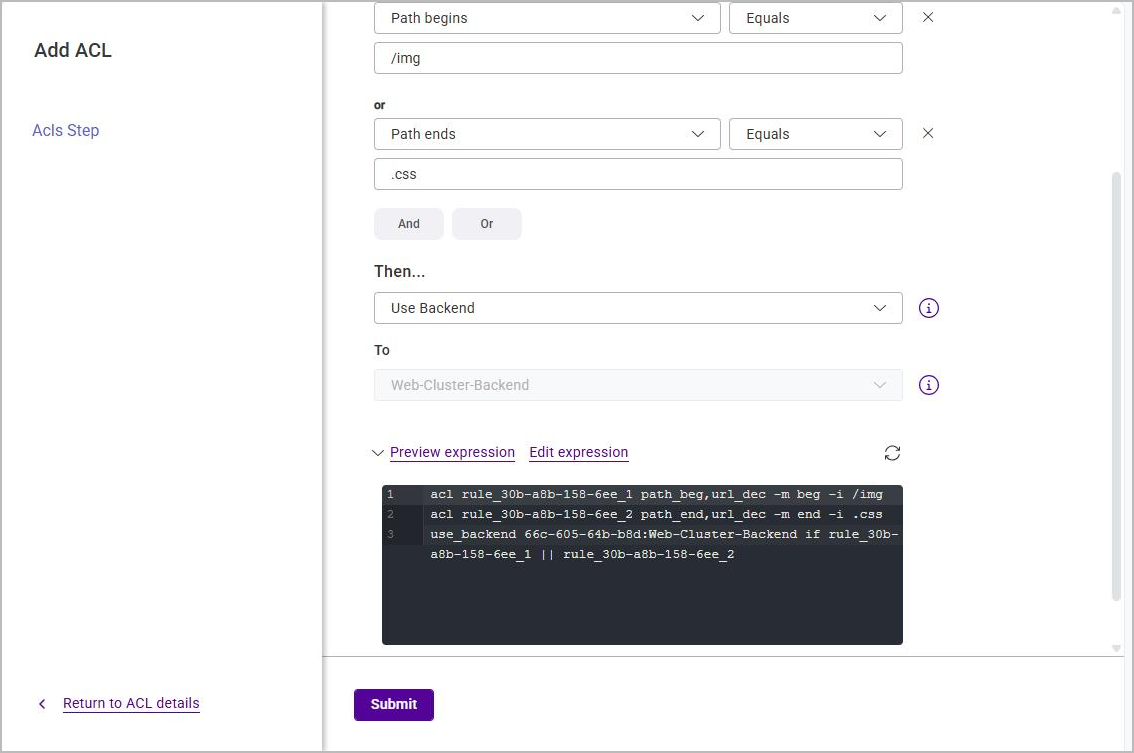Collapse the Preview expression section
Image resolution: width=1134 pixels, height=753 pixels.
click(x=378, y=453)
